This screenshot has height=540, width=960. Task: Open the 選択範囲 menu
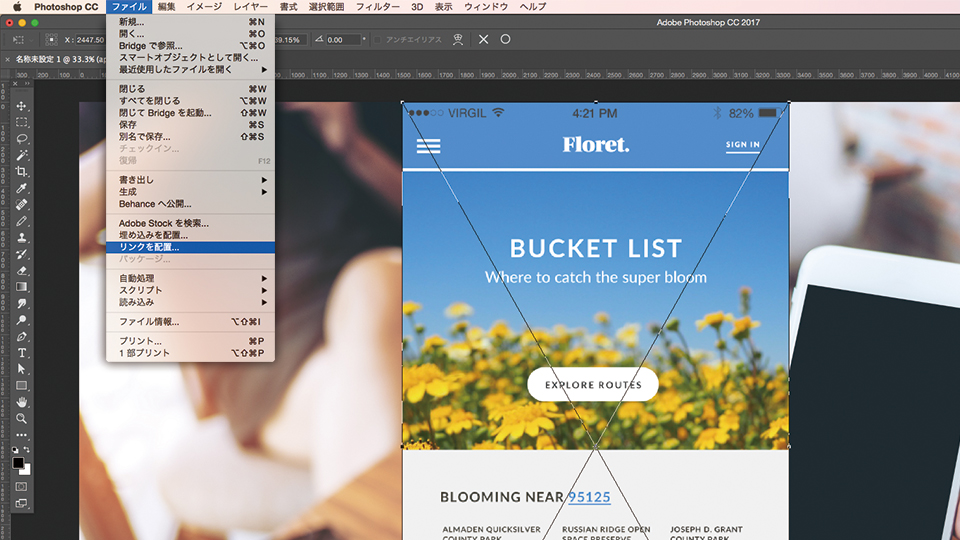coord(326,7)
